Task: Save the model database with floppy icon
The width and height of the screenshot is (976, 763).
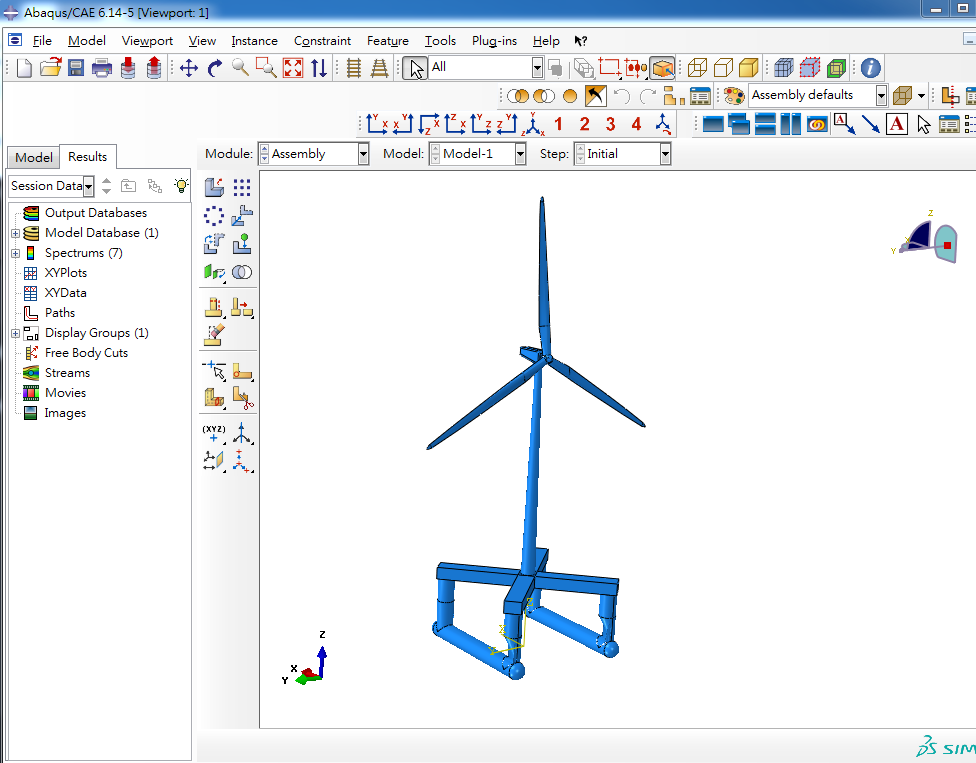Action: pyautogui.click(x=76, y=67)
